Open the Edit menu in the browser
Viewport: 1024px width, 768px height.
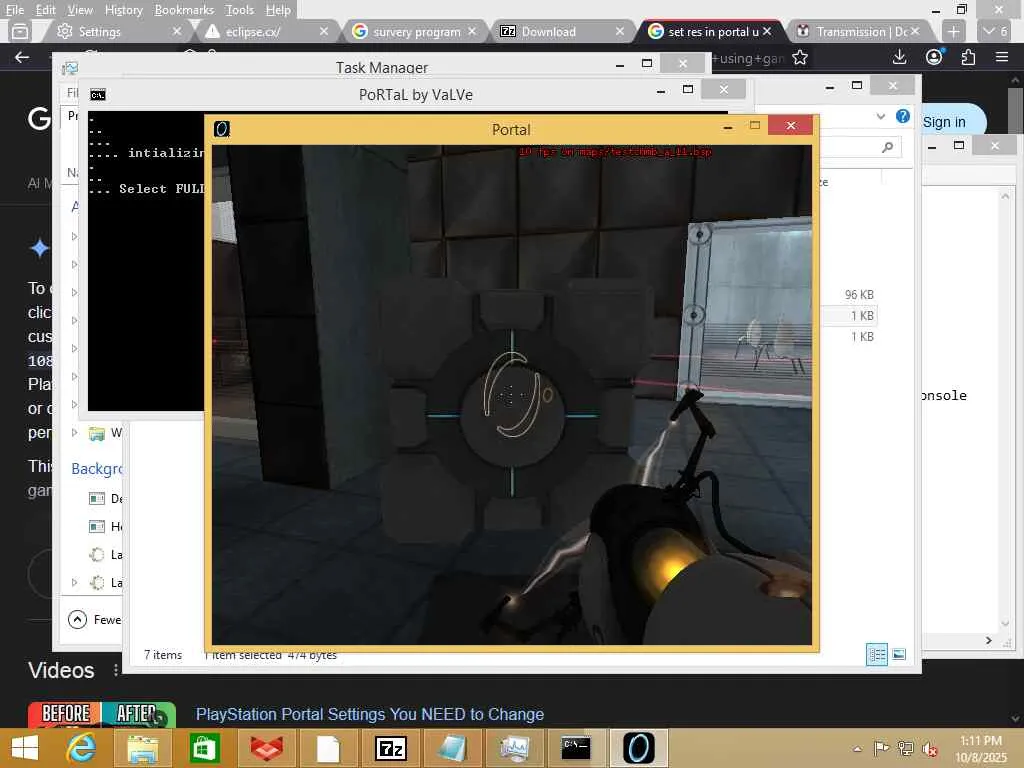click(x=46, y=10)
